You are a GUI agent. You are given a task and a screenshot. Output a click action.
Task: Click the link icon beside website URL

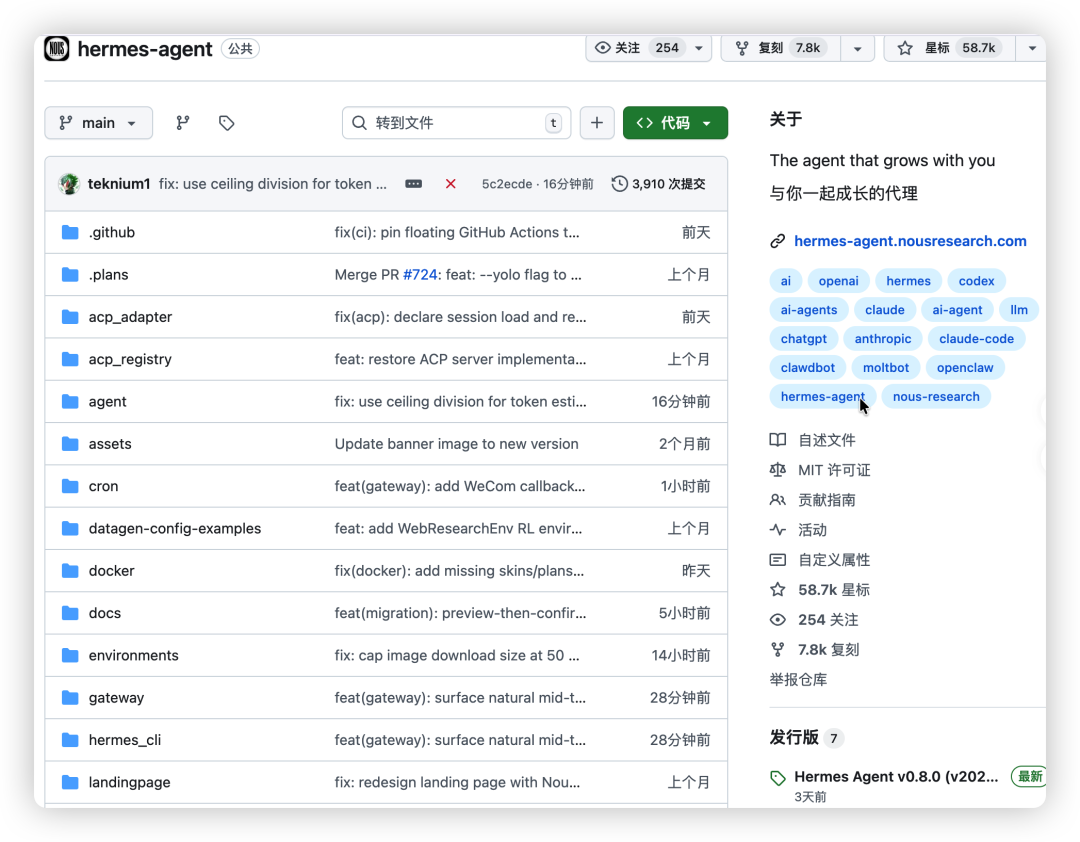(x=778, y=241)
